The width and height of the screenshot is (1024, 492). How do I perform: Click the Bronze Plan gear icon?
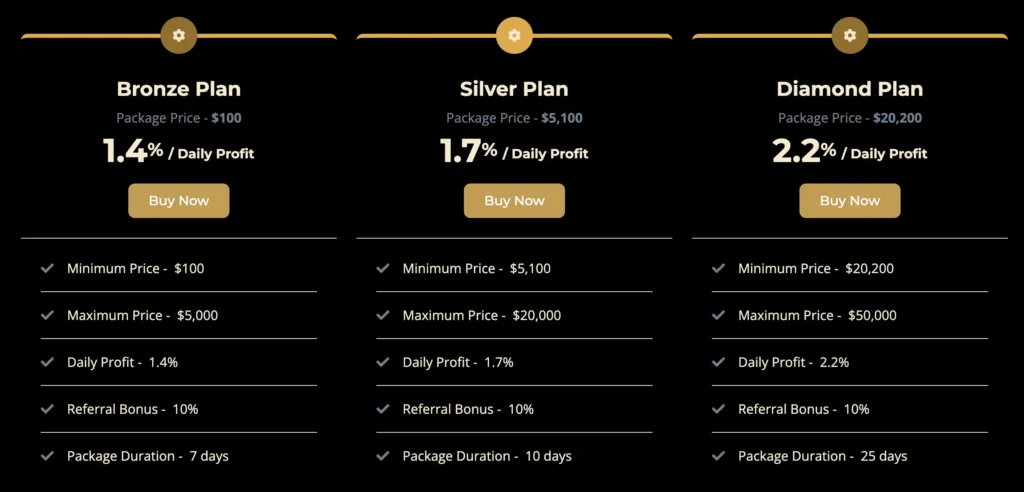[x=179, y=36]
